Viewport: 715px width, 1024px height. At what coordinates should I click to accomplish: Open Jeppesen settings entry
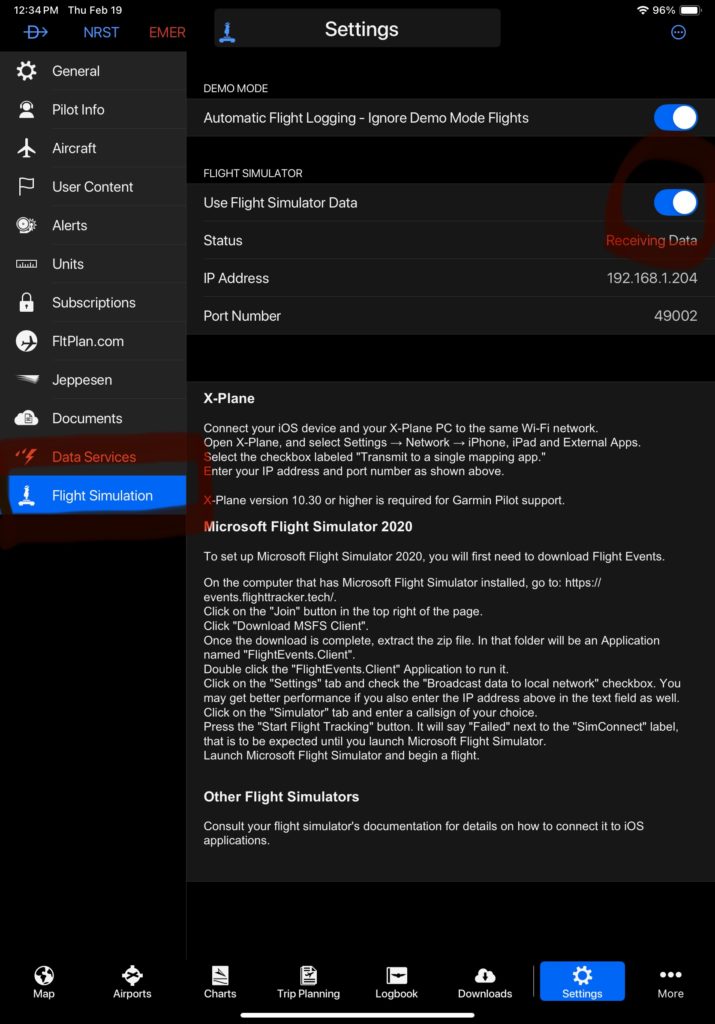tap(81, 380)
